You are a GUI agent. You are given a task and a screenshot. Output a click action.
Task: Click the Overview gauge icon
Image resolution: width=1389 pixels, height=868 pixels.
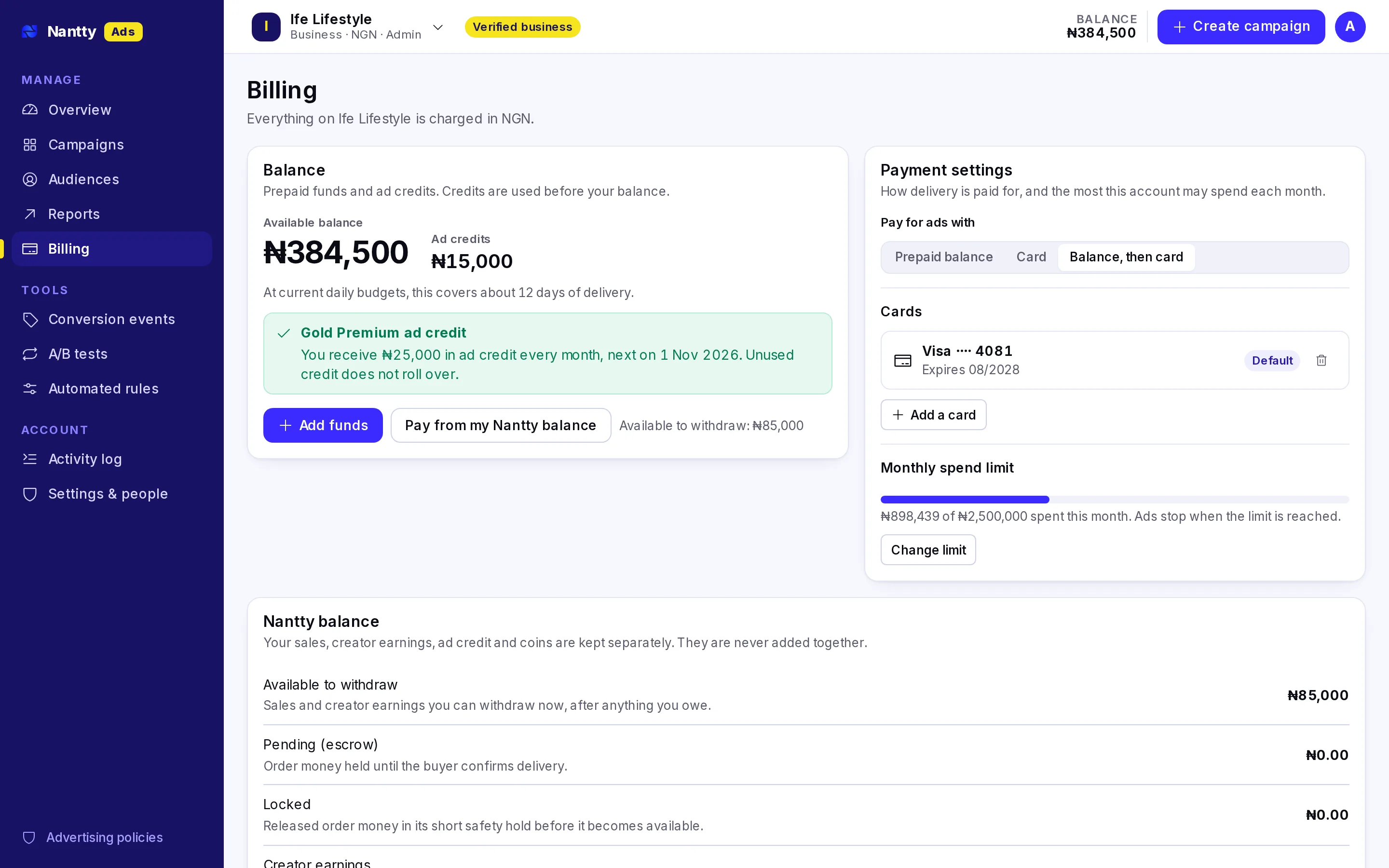point(30,109)
